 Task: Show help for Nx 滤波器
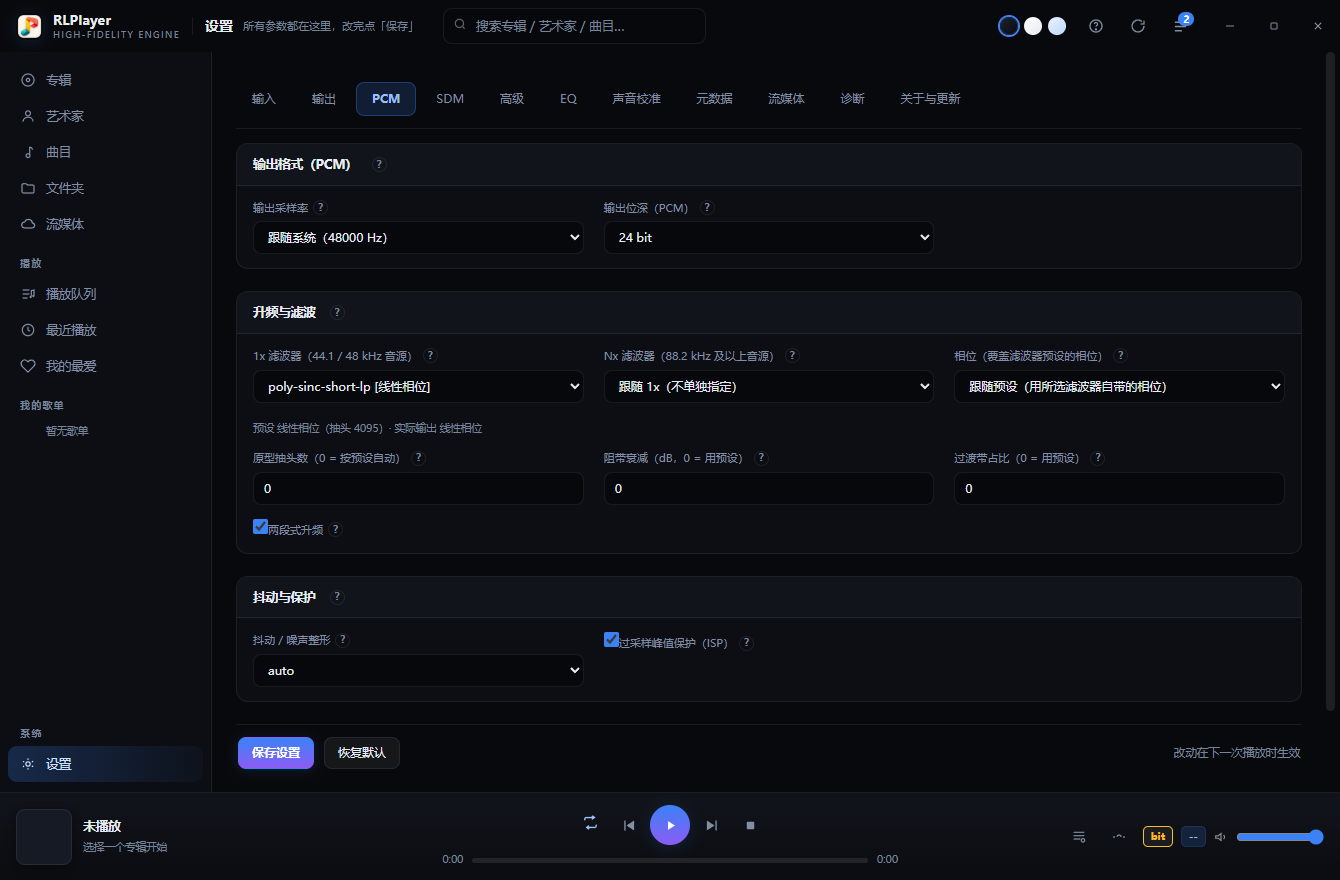coord(792,355)
